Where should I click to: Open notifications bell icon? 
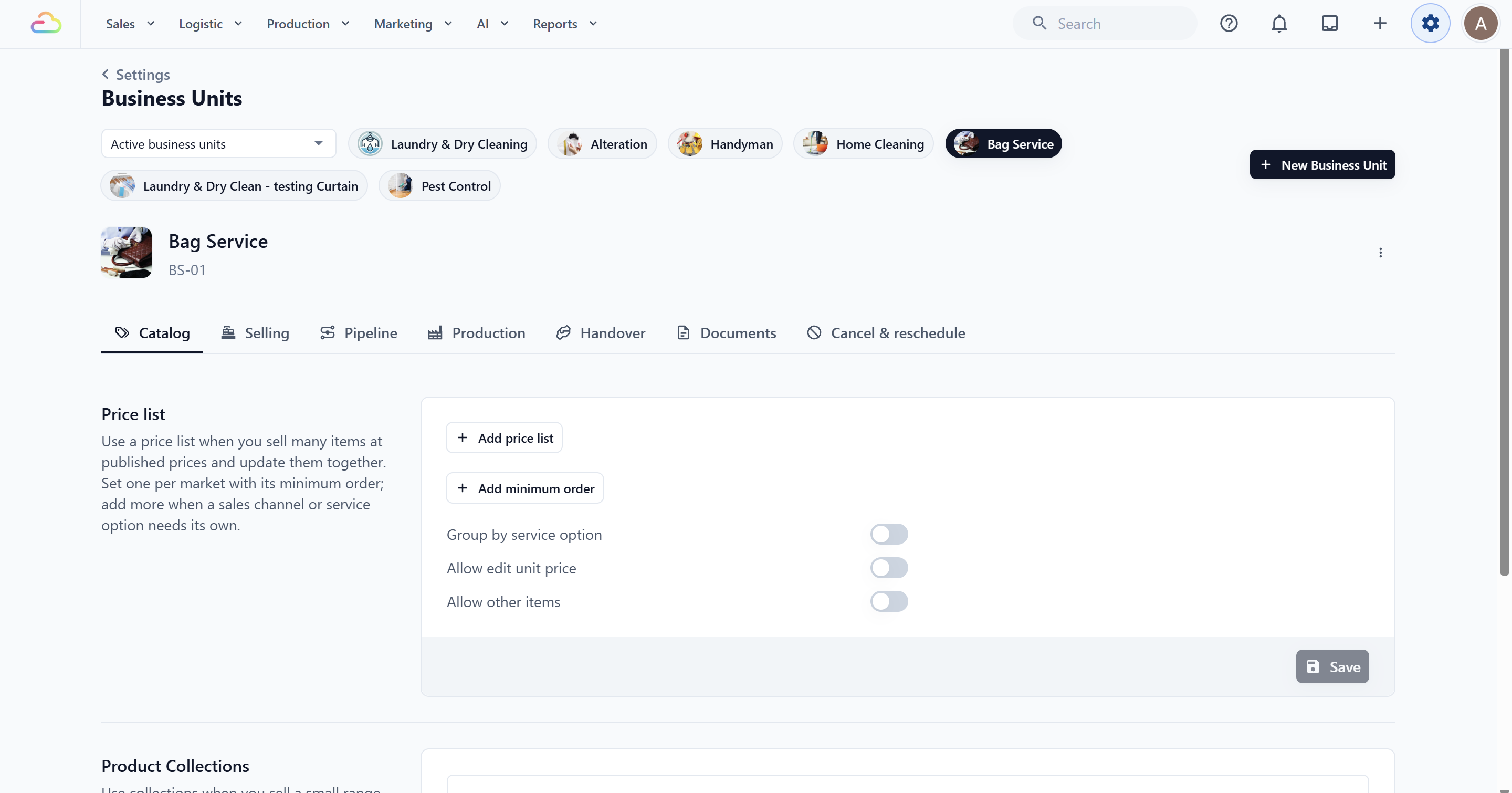tap(1279, 24)
